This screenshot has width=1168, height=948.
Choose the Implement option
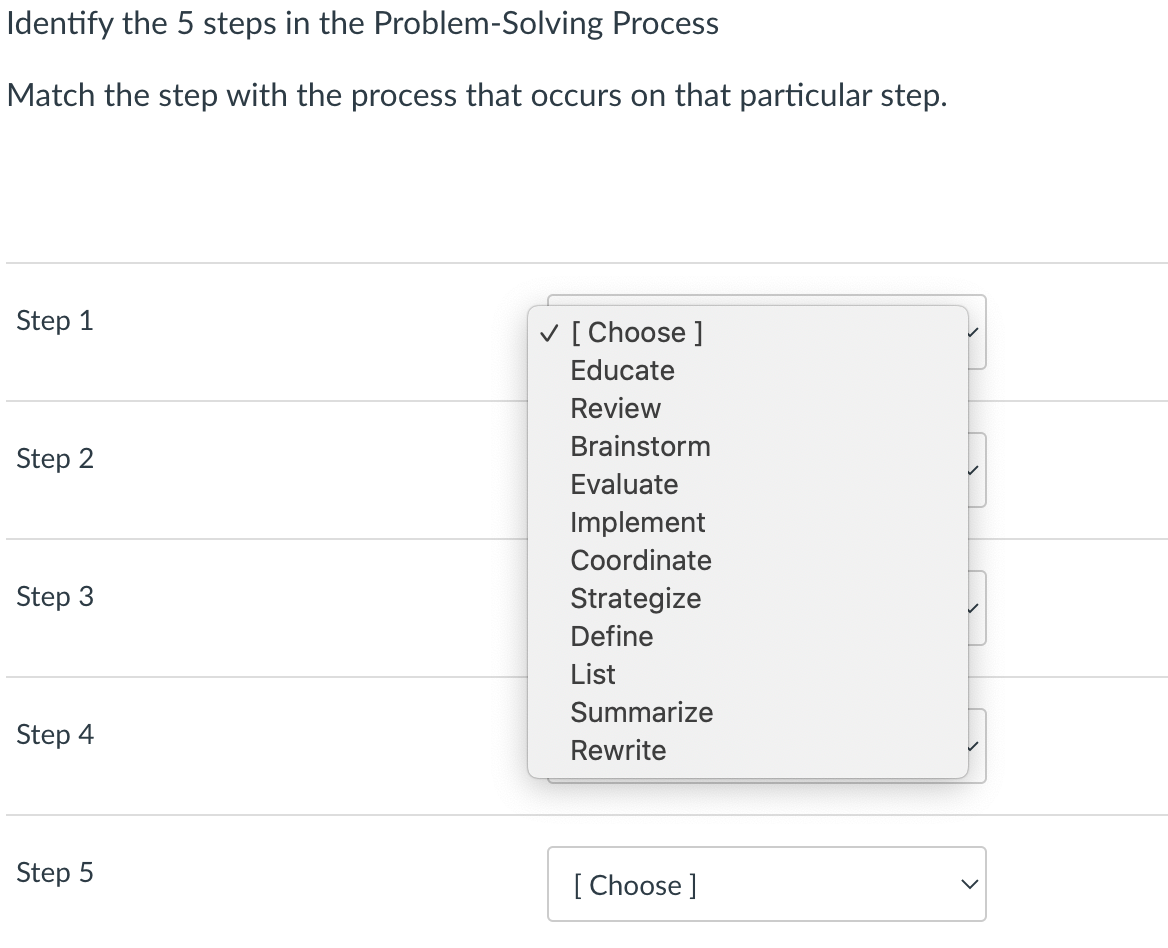point(637,522)
